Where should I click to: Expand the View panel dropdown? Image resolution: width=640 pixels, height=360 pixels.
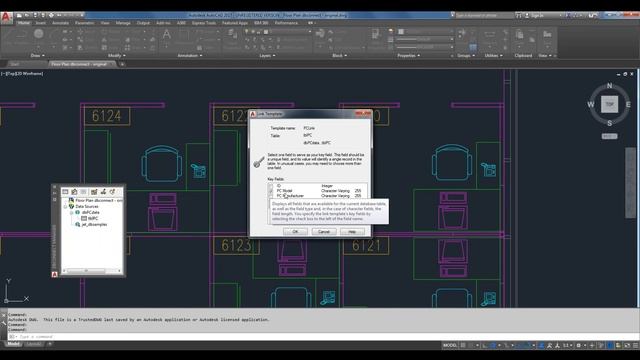point(545,56)
